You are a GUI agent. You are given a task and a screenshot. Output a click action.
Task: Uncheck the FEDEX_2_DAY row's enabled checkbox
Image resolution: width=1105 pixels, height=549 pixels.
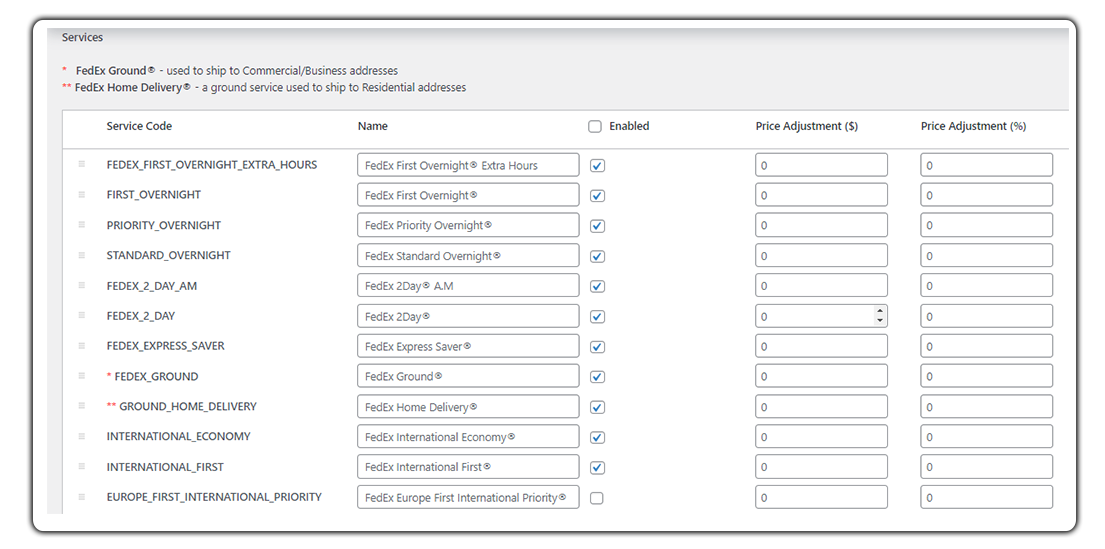pos(598,317)
